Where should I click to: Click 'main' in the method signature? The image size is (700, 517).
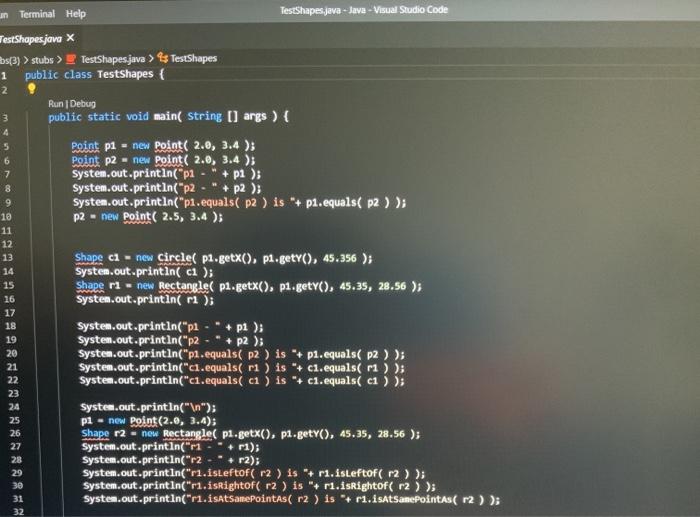[x=165, y=117]
